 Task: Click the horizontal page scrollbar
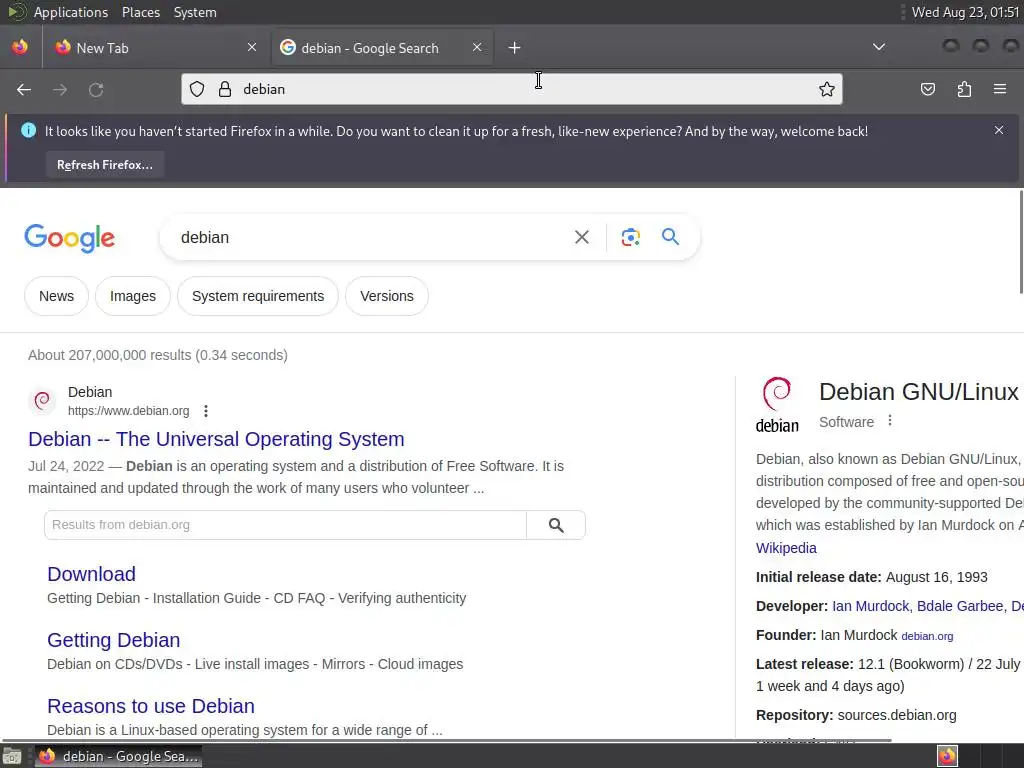pos(447,740)
